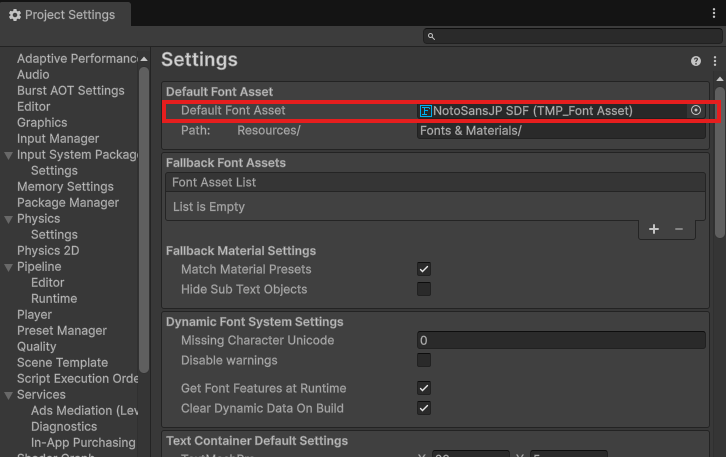726x457 pixels.
Task: Open Burst AOT Settings
Action: (70, 90)
